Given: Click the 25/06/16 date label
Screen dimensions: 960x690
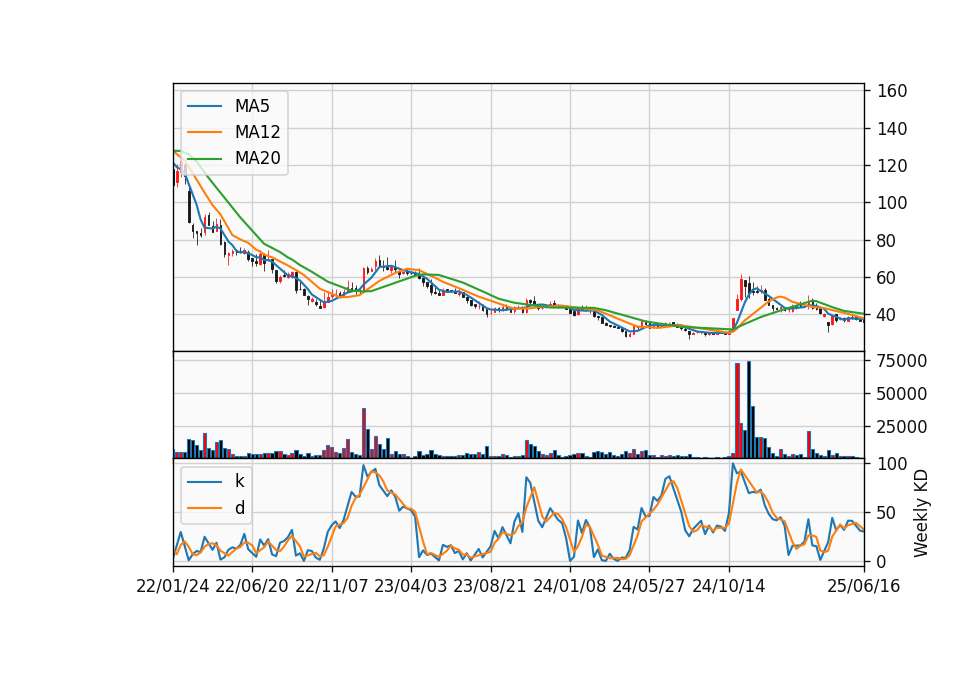Looking at the screenshot, I should pyautogui.click(x=863, y=586).
